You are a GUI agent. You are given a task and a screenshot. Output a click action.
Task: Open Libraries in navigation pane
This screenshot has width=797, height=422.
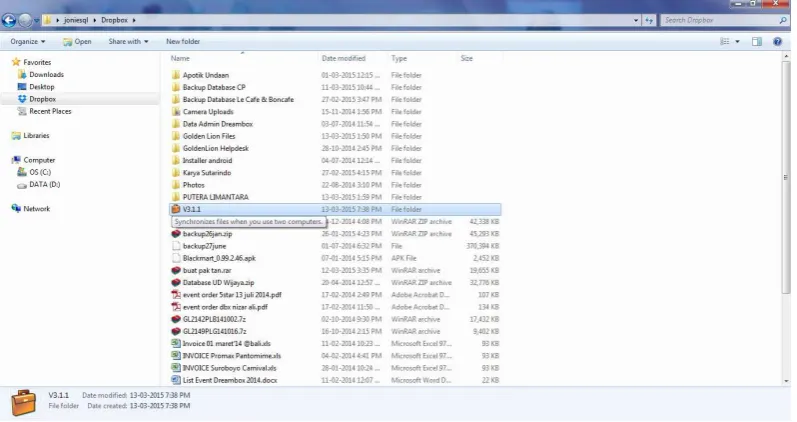(x=36, y=136)
